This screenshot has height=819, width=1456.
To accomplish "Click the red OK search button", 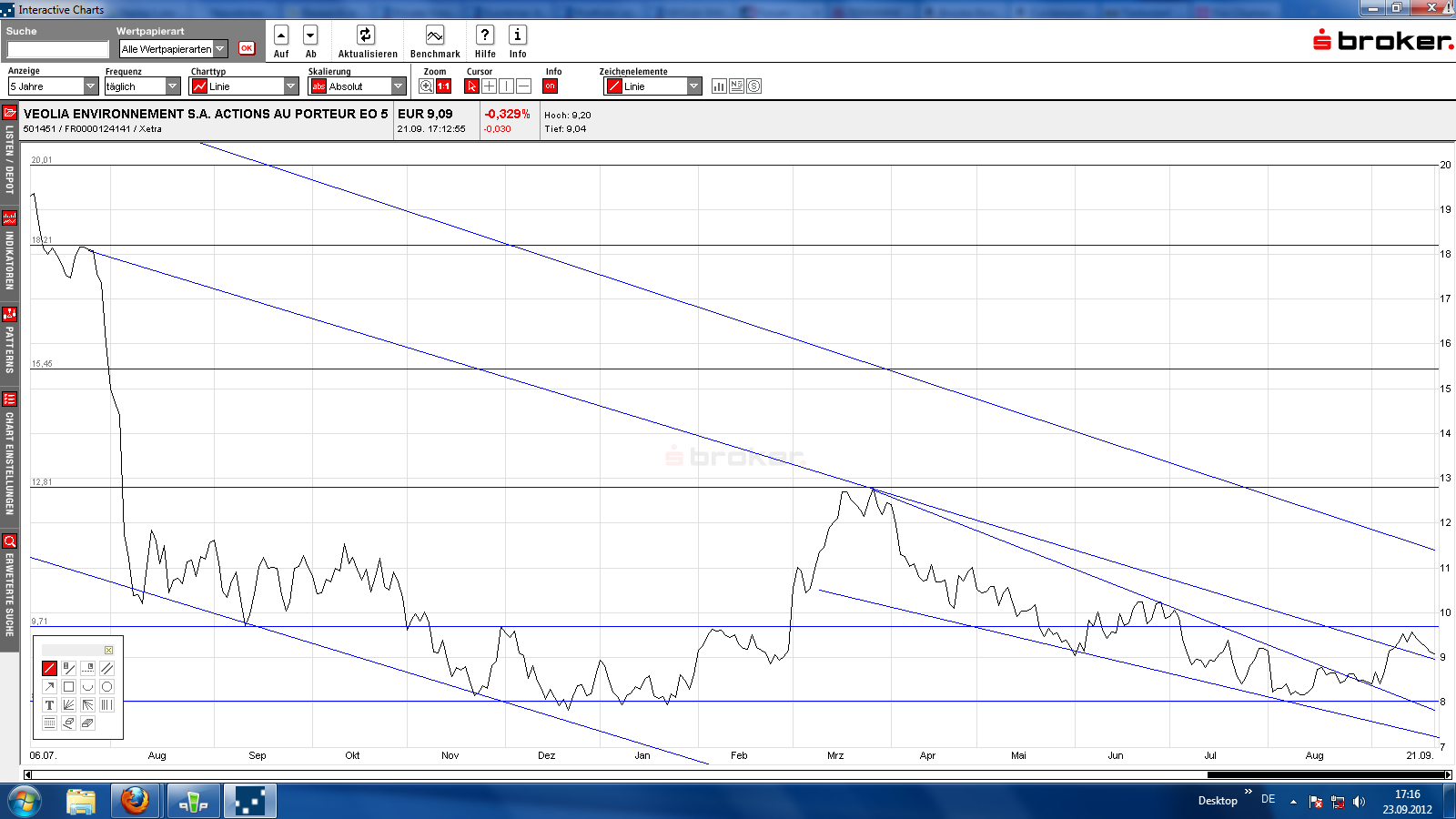I will pyautogui.click(x=247, y=48).
